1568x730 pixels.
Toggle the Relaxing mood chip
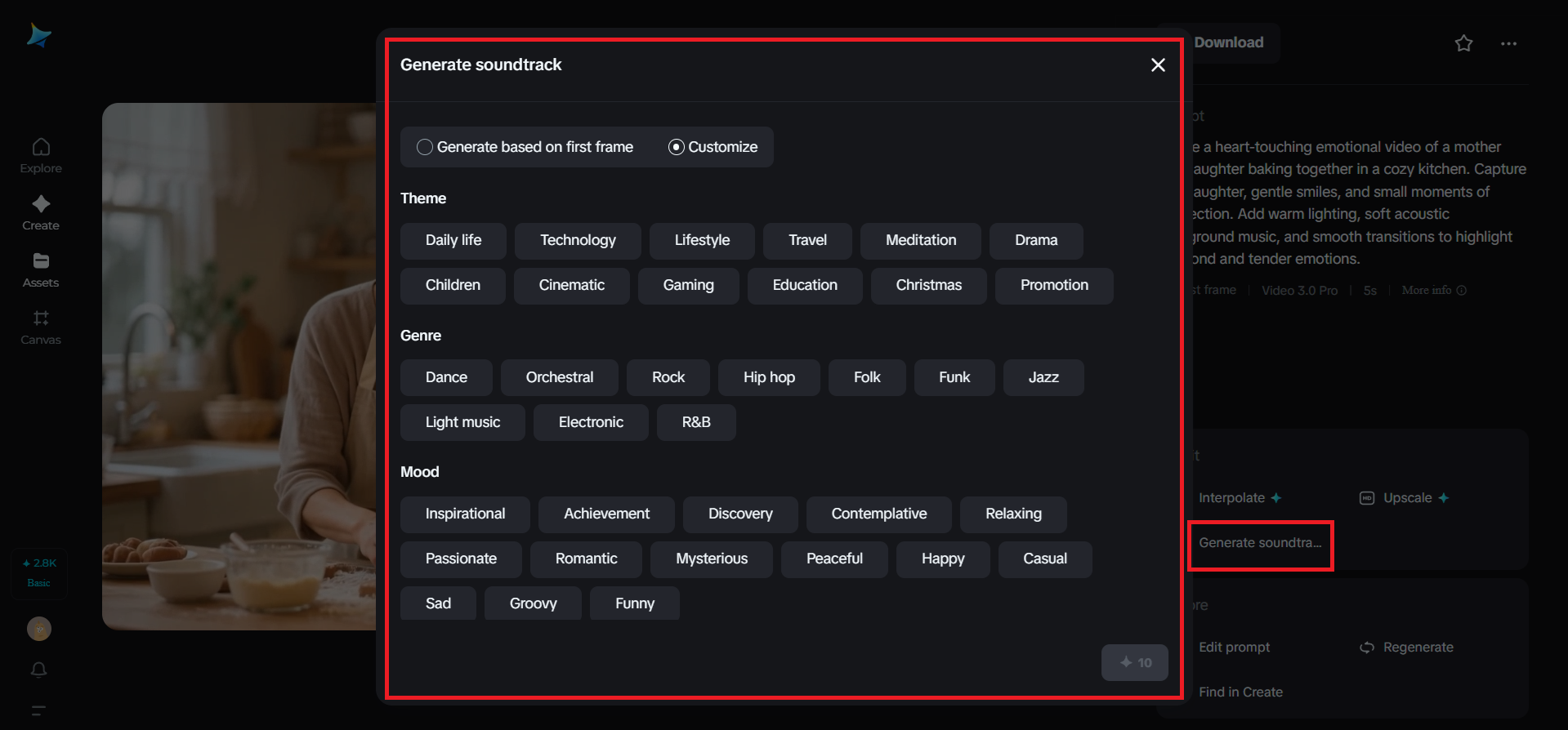tap(1012, 514)
